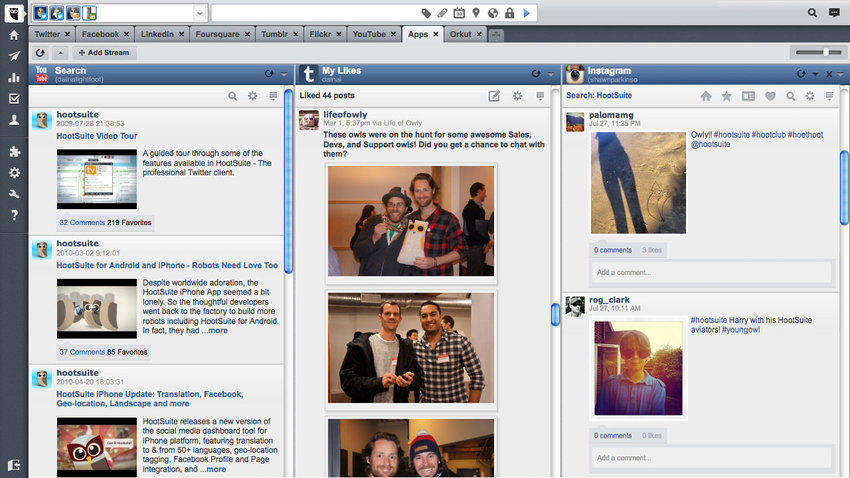Click the Add a comment field under palomamg
Viewport: 850px width, 478px height.
pyautogui.click(x=712, y=272)
